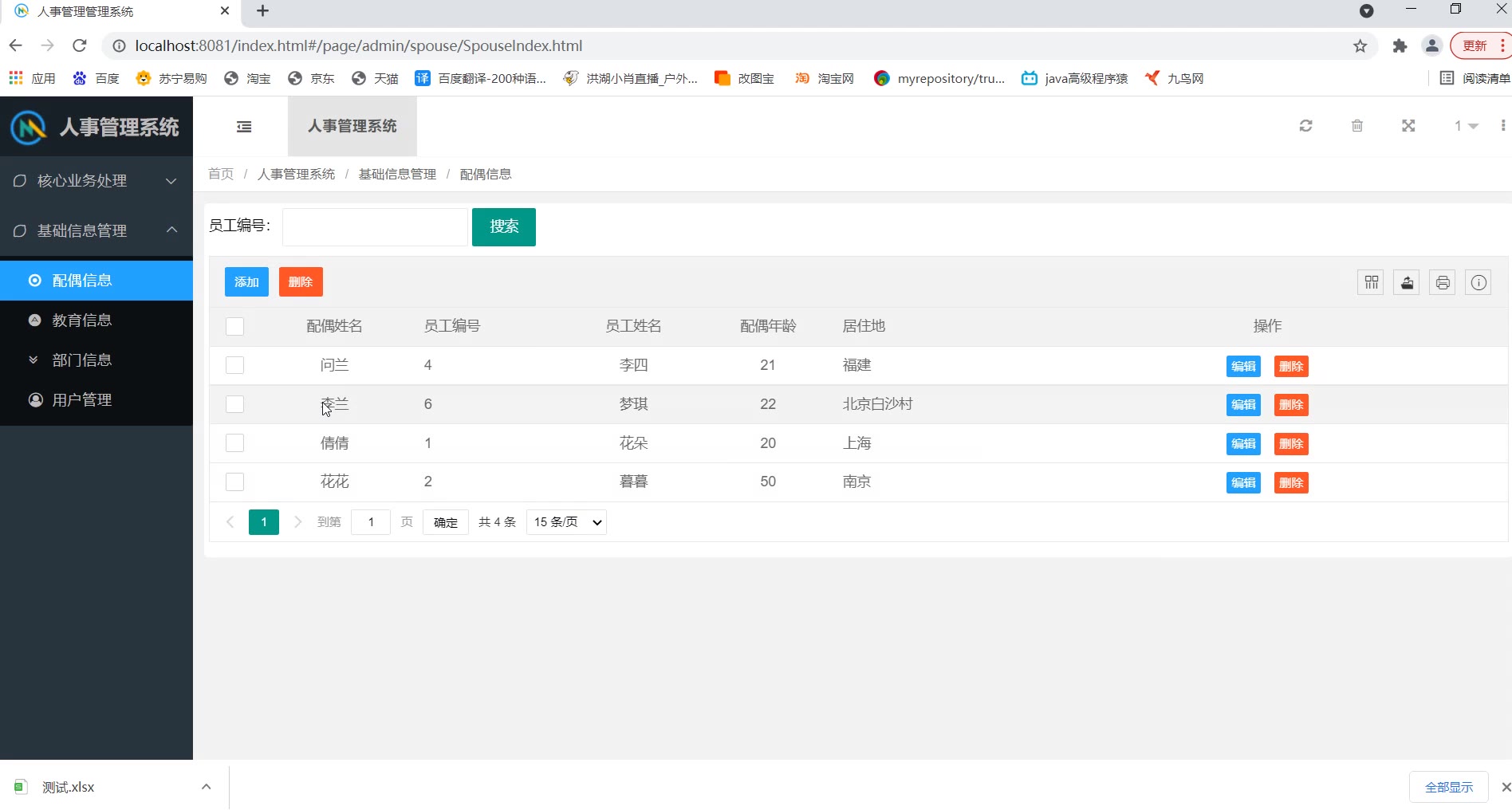The image size is (1512, 810).
Task: Toggle fullscreen with the expand icon
Action: pyautogui.click(x=1408, y=126)
